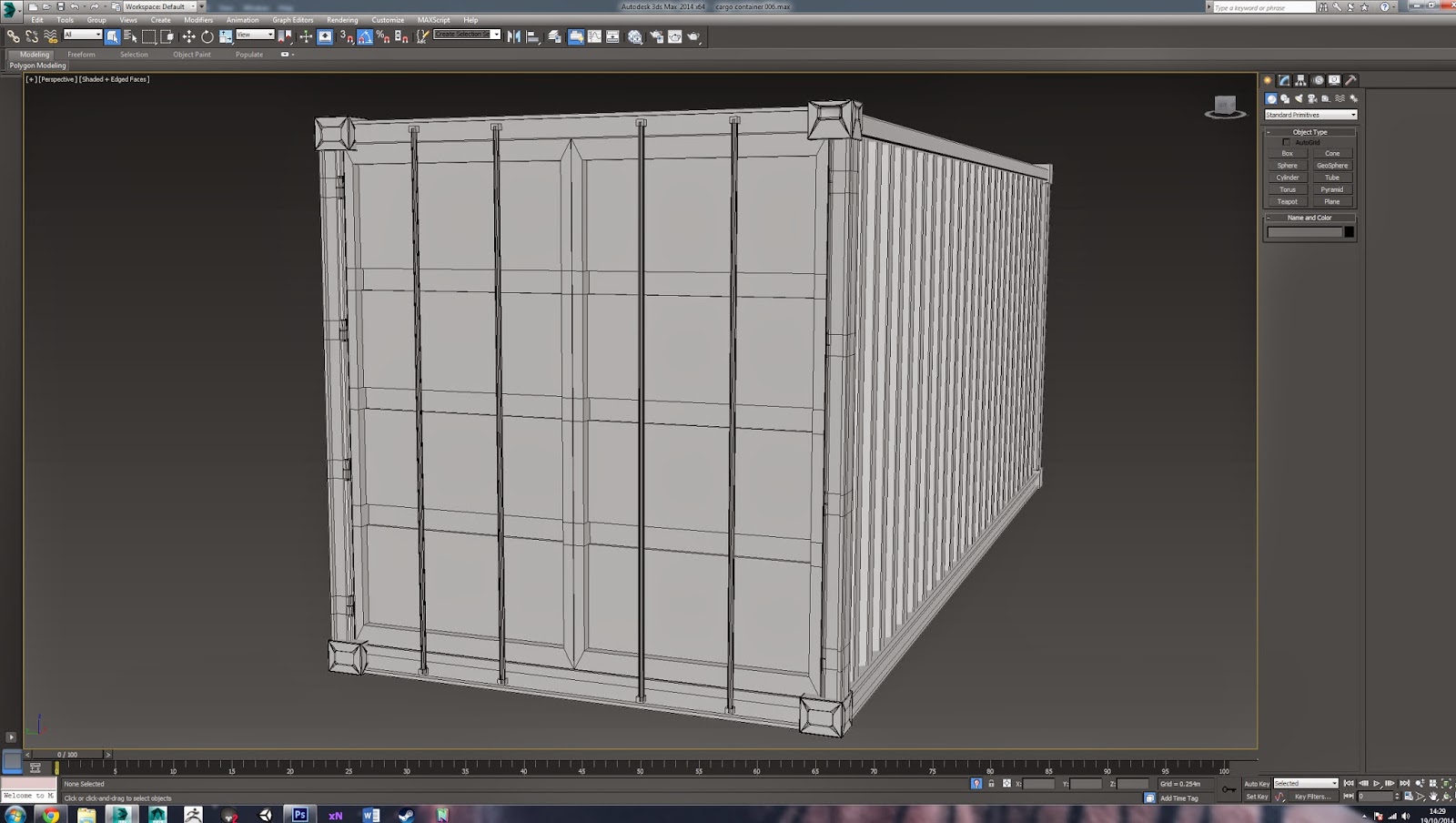This screenshot has height=823, width=1456.
Task: Click the Mirror tool icon
Action: [x=514, y=36]
